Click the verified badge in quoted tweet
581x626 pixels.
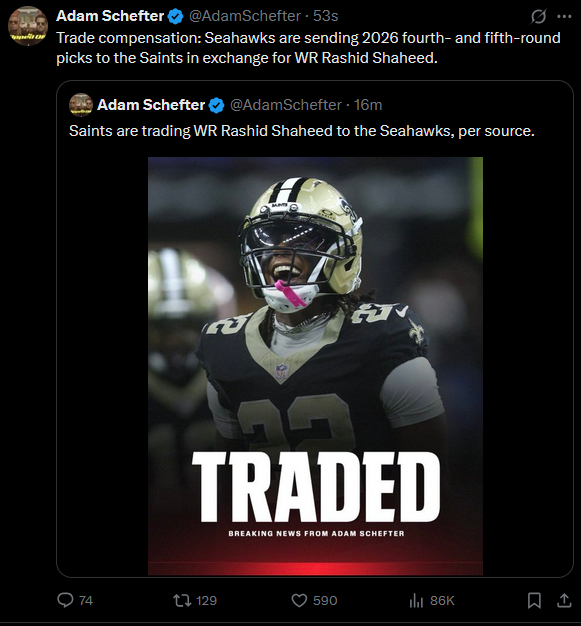coord(216,105)
